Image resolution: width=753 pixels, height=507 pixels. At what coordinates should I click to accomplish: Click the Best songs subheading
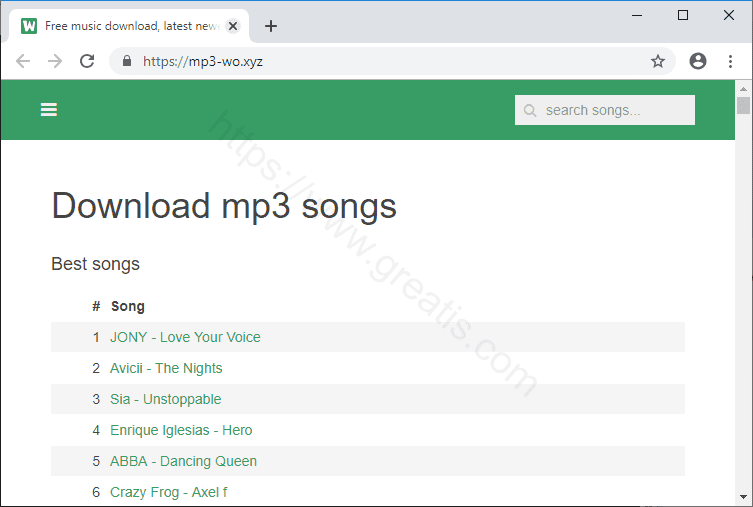95,264
